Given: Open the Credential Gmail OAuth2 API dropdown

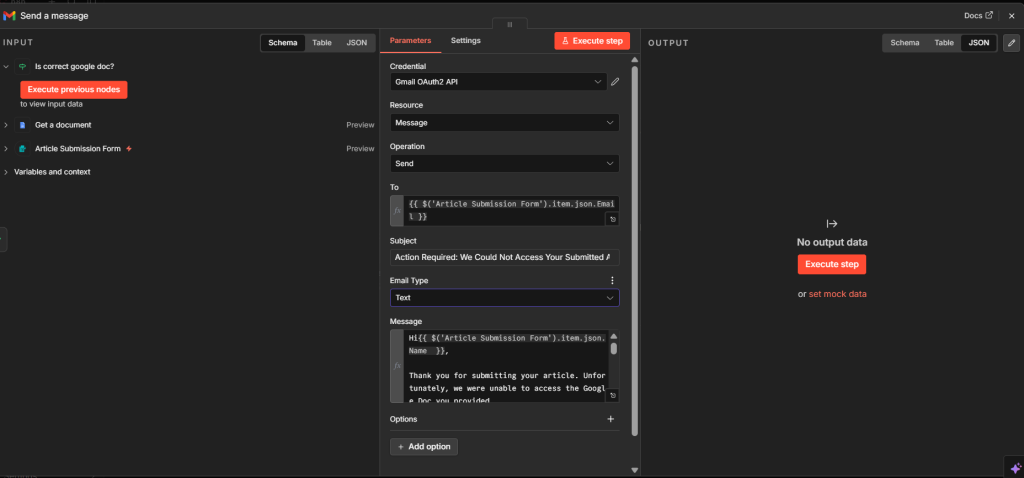Looking at the screenshot, I should click(x=498, y=82).
